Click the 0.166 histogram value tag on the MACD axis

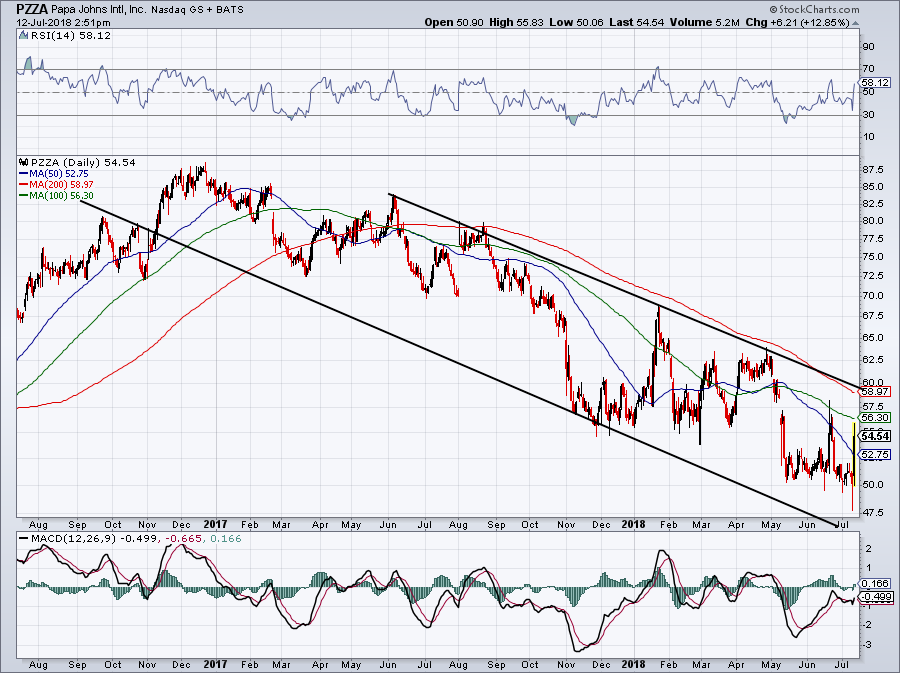pos(876,583)
